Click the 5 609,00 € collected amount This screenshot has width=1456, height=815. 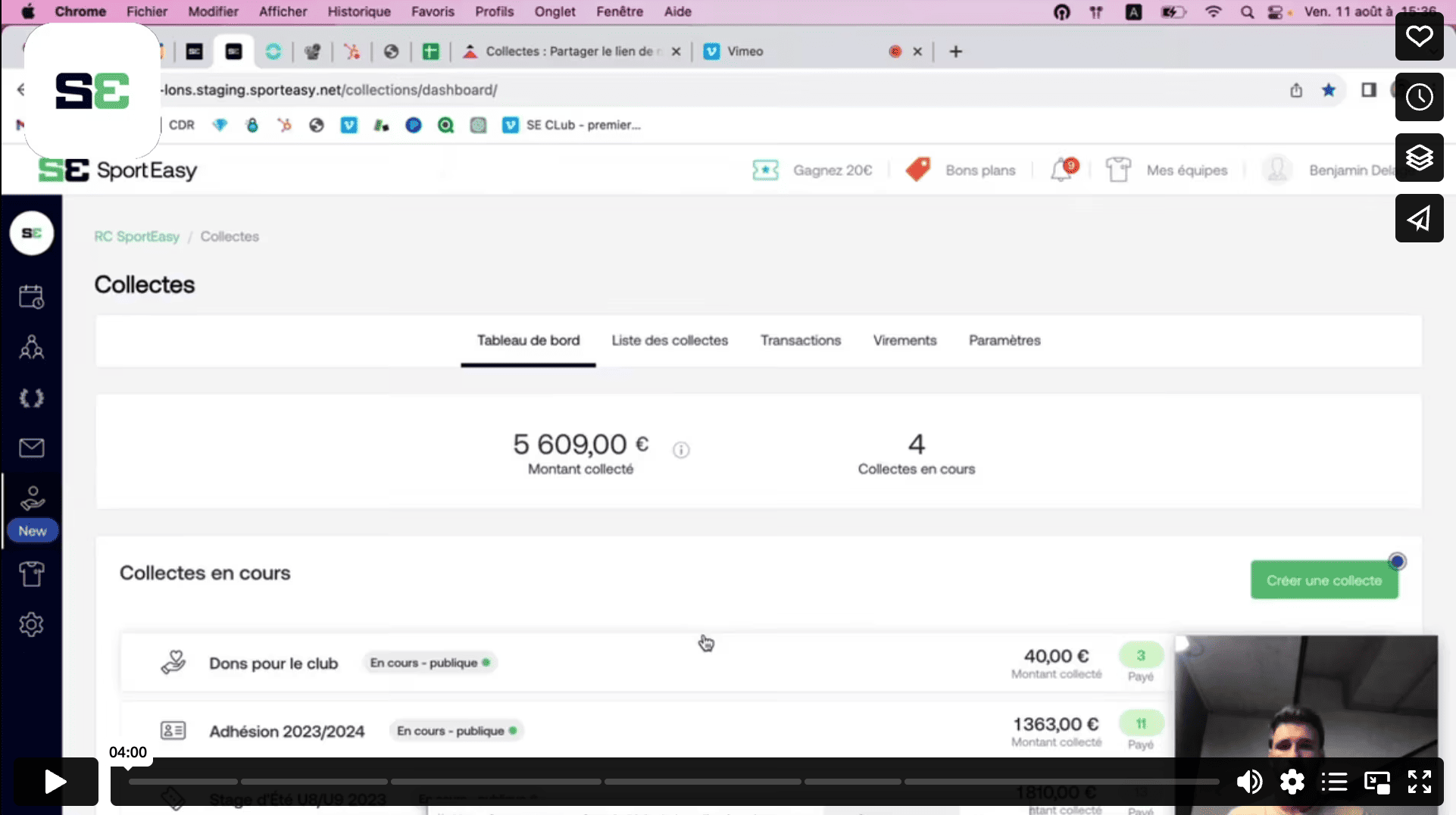(580, 444)
